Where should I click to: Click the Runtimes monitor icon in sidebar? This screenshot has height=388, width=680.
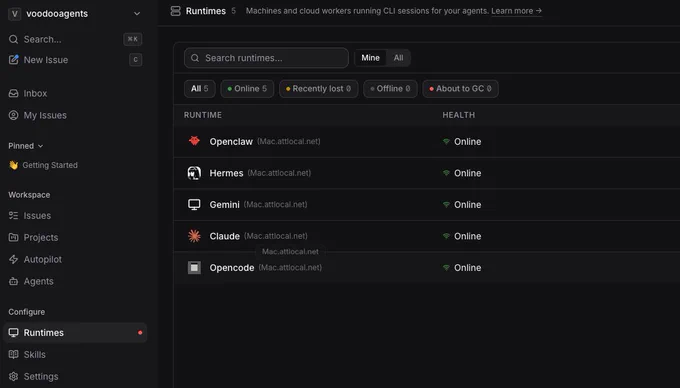click(x=13, y=333)
